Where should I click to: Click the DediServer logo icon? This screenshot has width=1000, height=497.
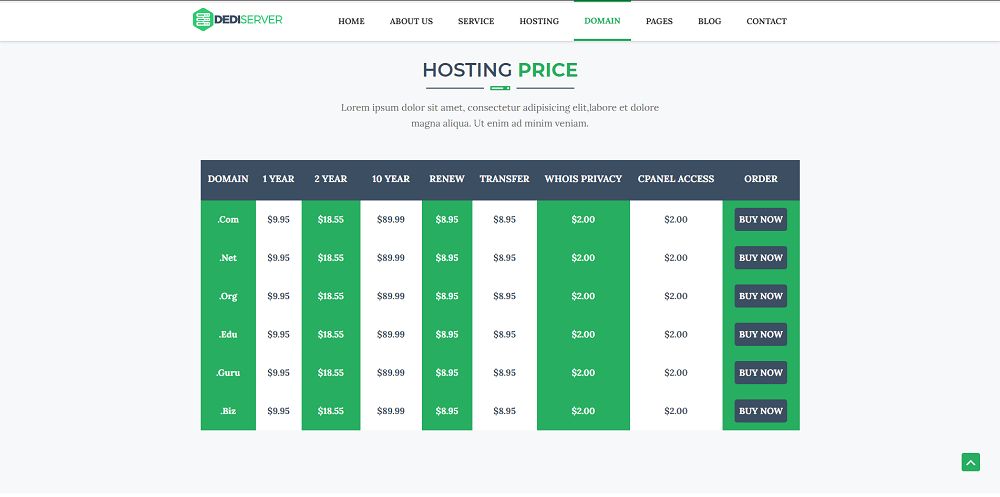[x=203, y=20]
